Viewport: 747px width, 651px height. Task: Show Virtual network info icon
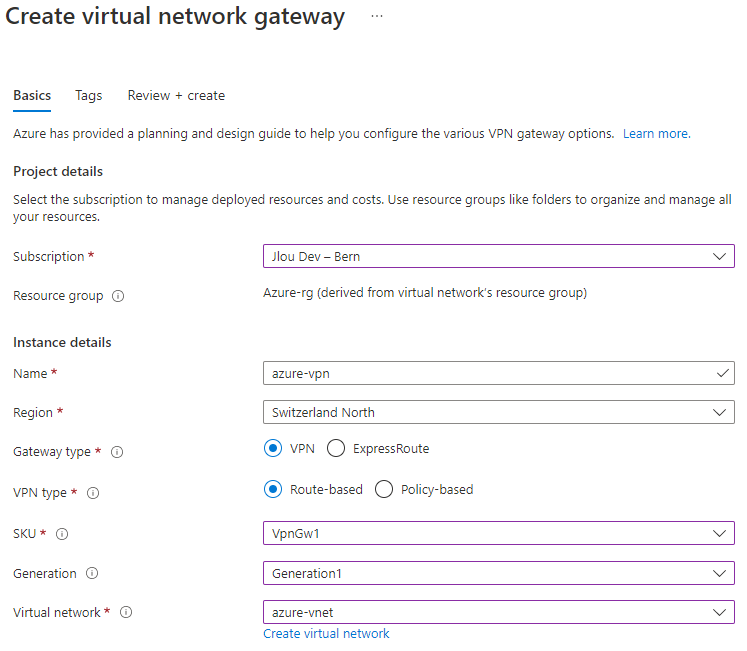(x=126, y=612)
